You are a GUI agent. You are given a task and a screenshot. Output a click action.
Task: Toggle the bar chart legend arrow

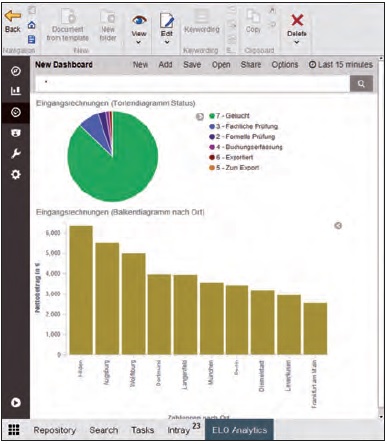coord(338,226)
